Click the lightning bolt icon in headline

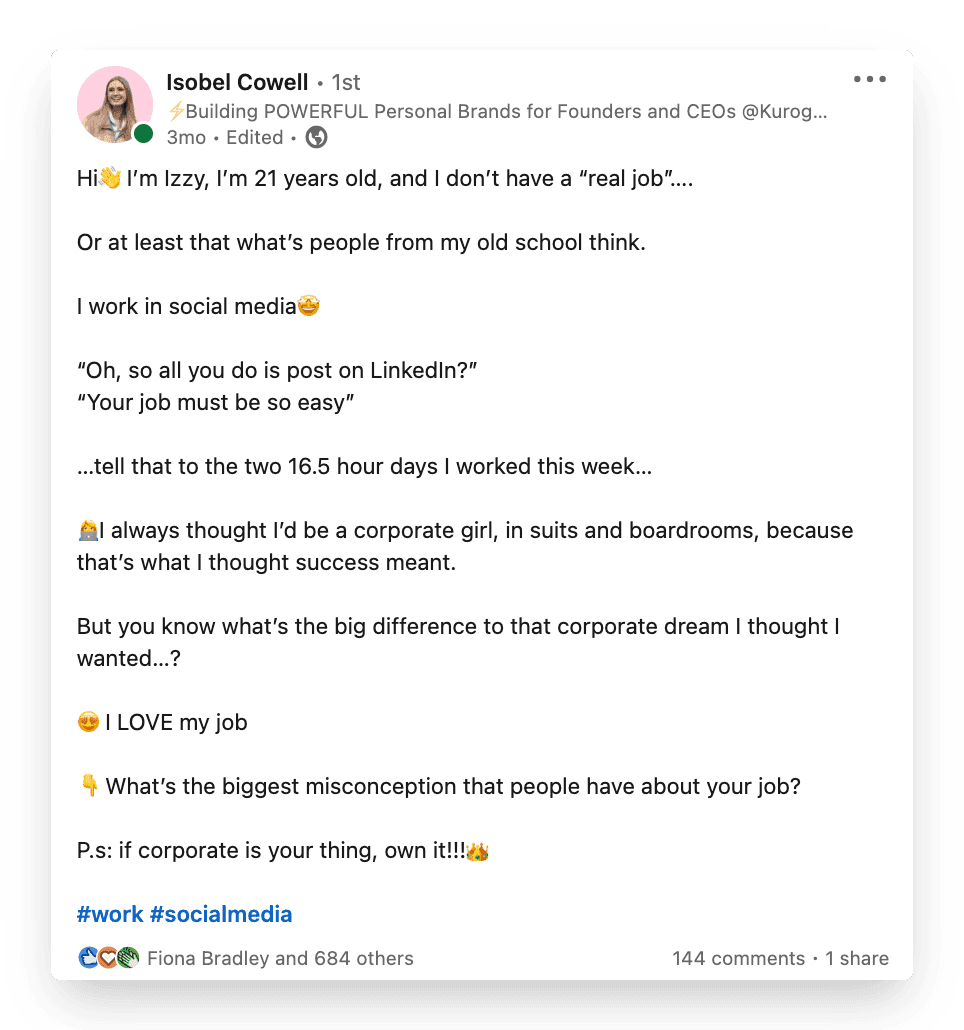(x=176, y=111)
